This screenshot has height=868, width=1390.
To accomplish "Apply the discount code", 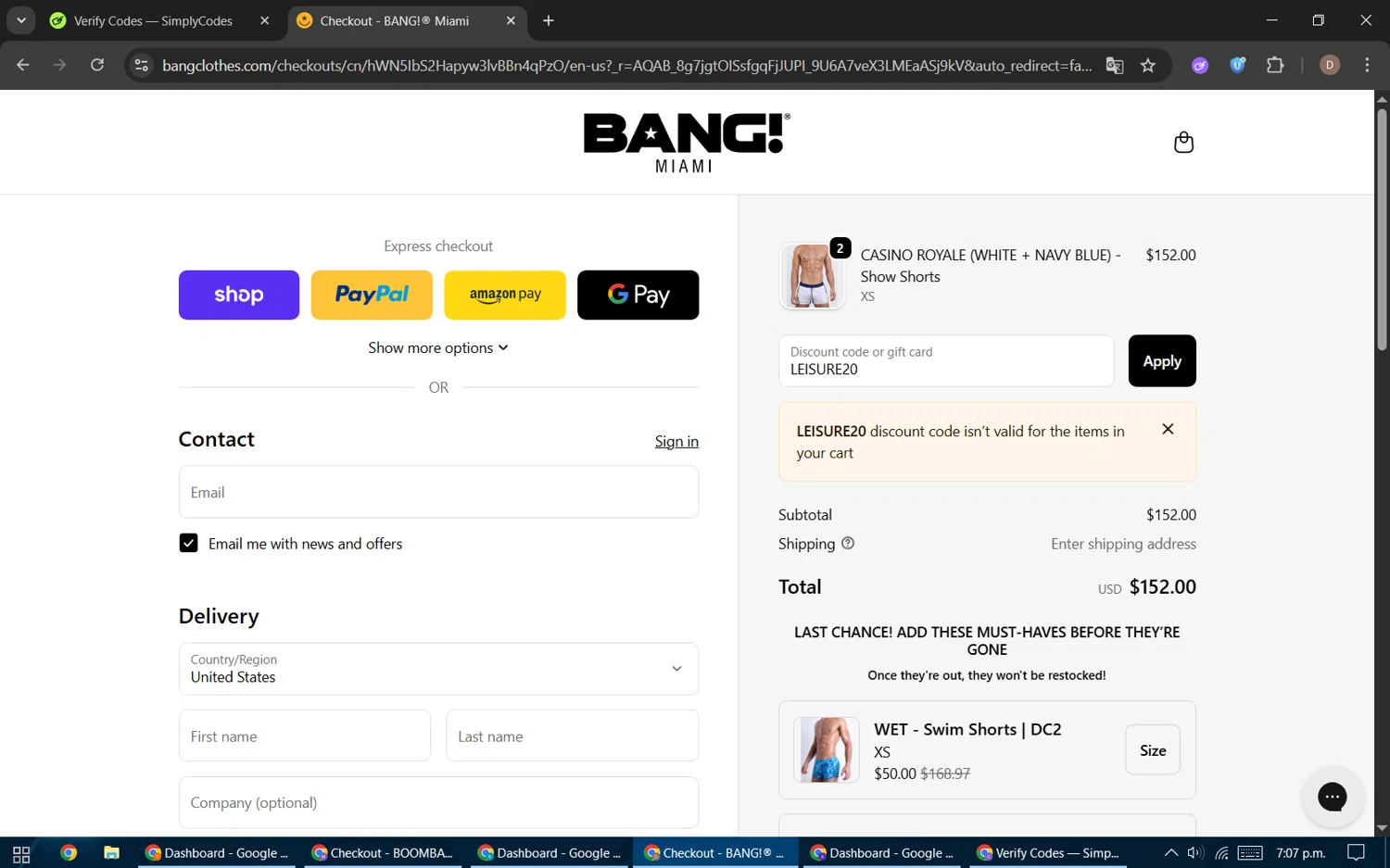I will click(1162, 360).
